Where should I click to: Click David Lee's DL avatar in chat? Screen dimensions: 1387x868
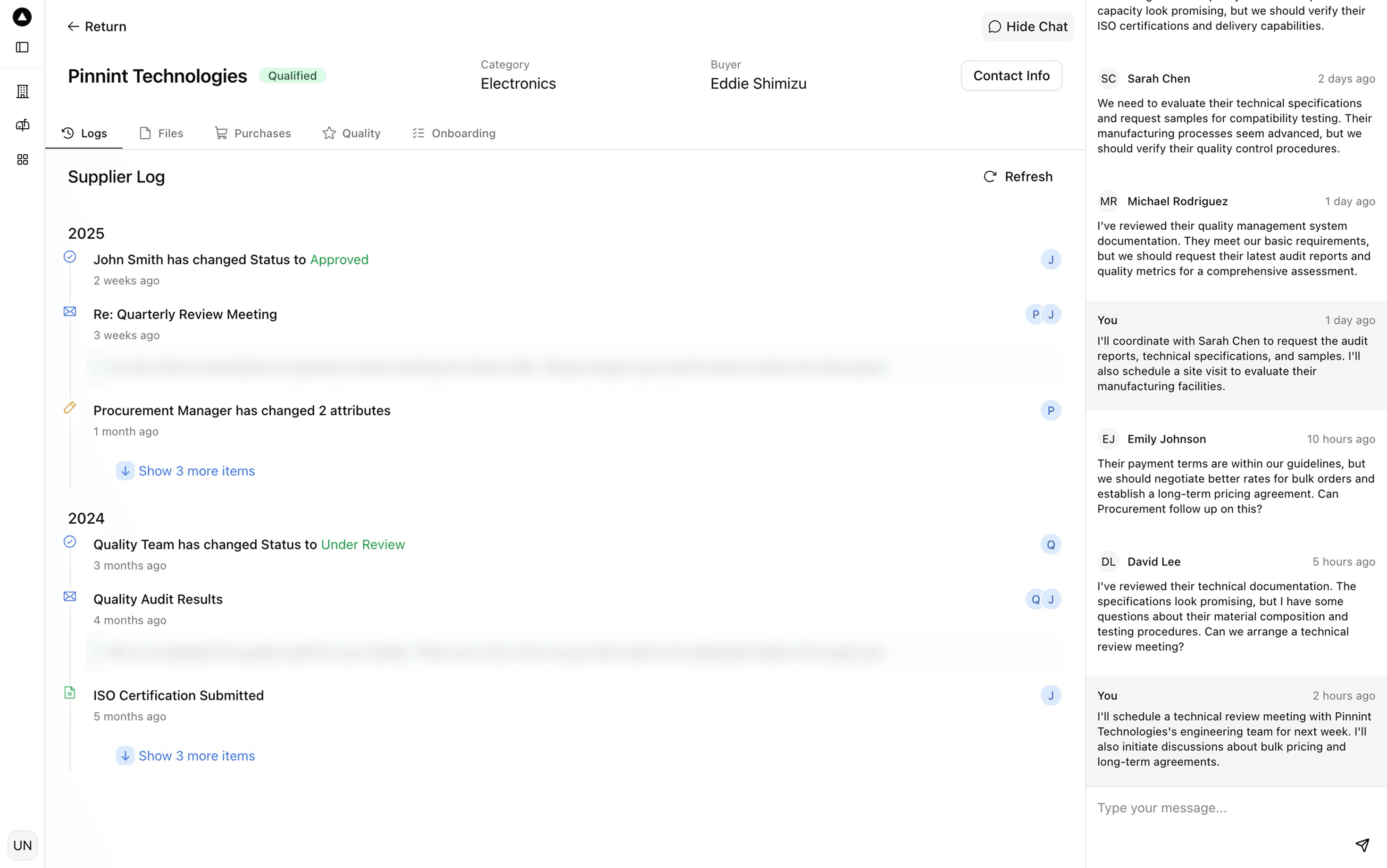tap(1108, 562)
